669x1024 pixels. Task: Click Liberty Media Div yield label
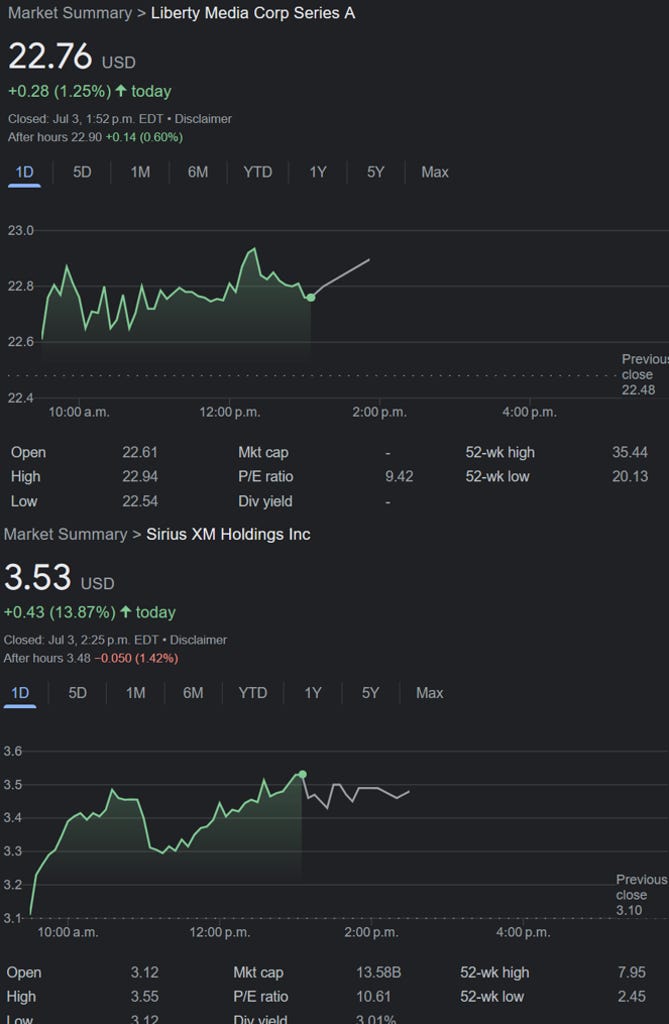point(265,502)
